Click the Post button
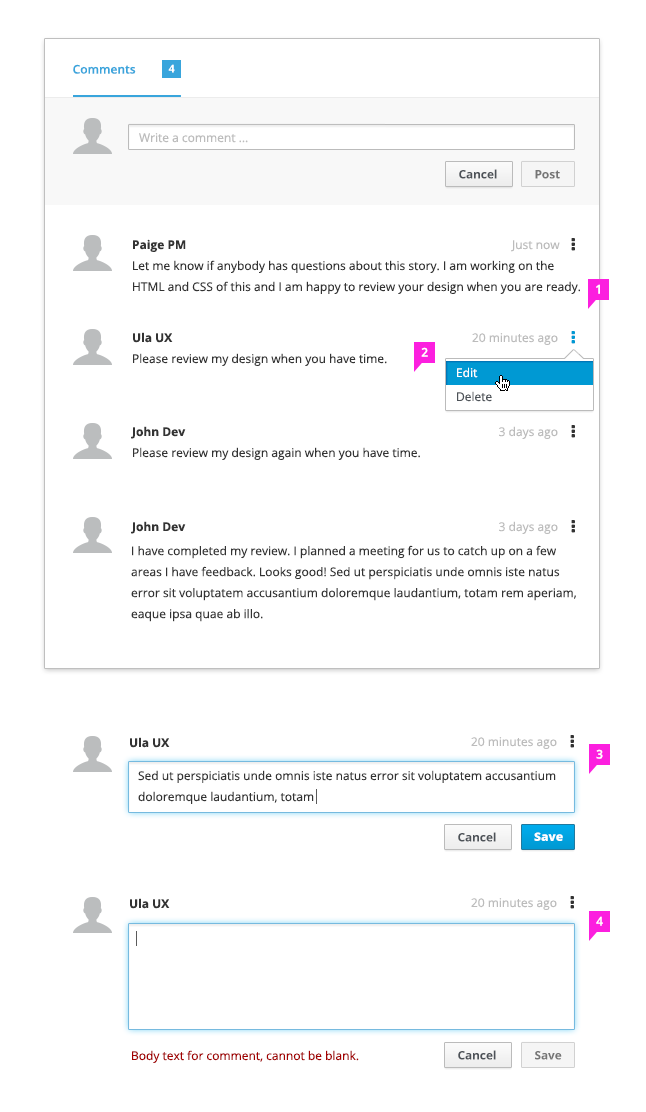646x1112 pixels. (x=547, y=174)
